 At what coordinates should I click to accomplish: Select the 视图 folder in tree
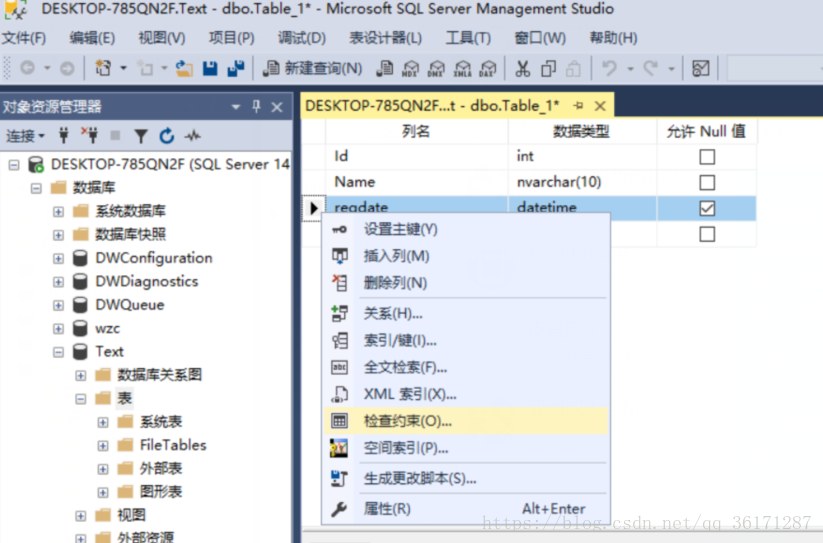click(131, 515)
